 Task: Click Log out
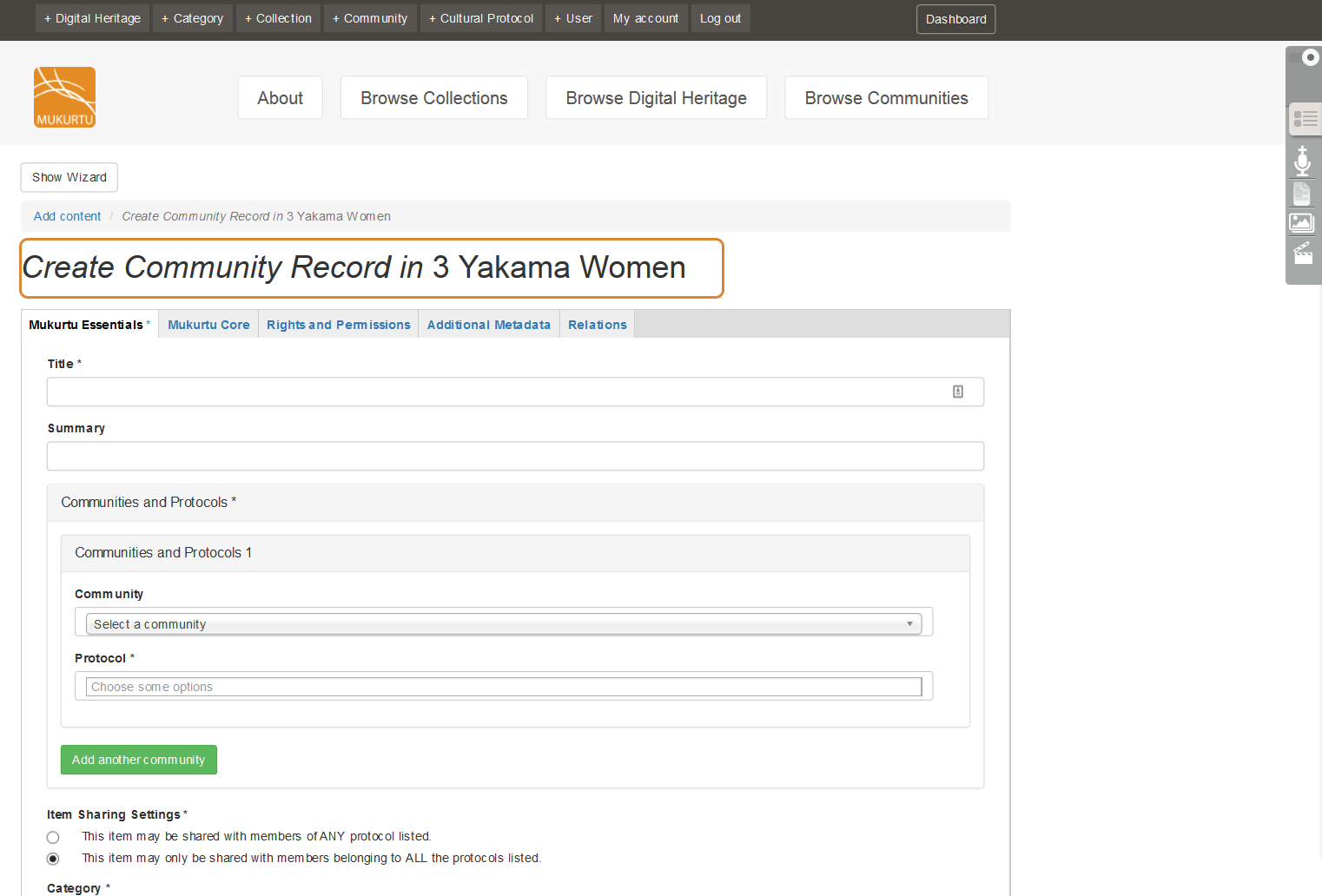click(x=721, y=18)
